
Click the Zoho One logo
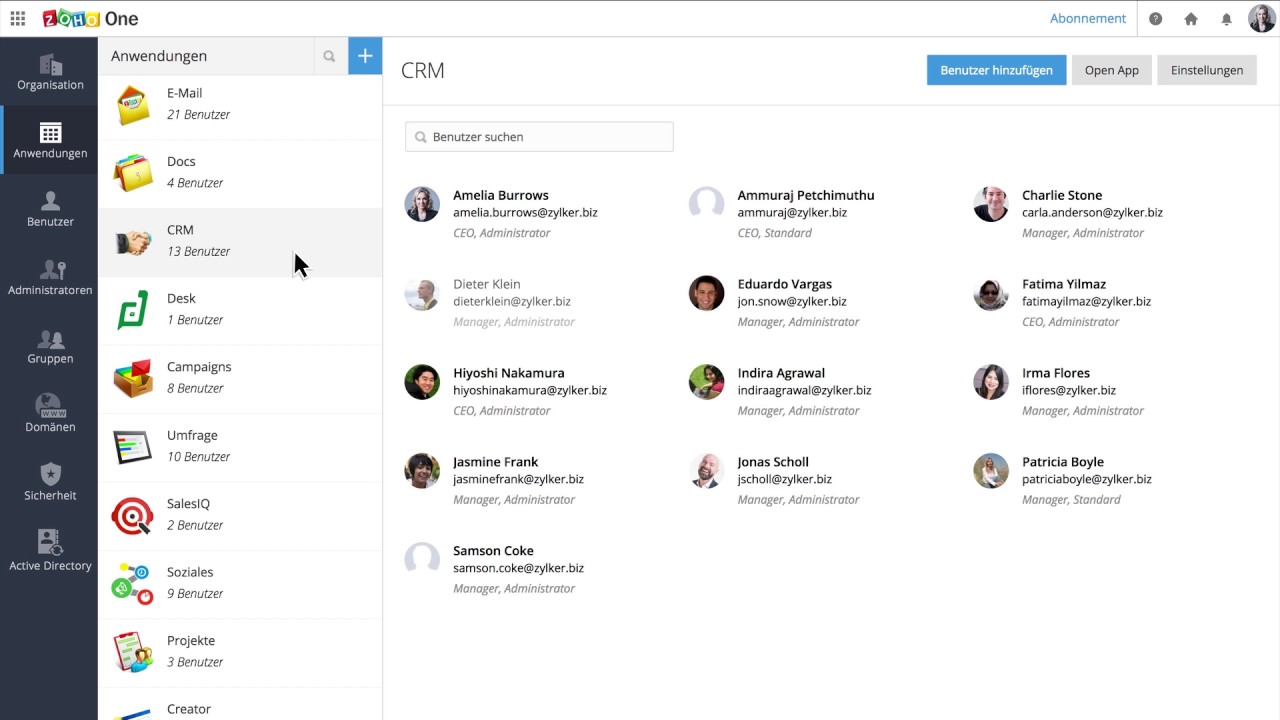pos(90,18)
